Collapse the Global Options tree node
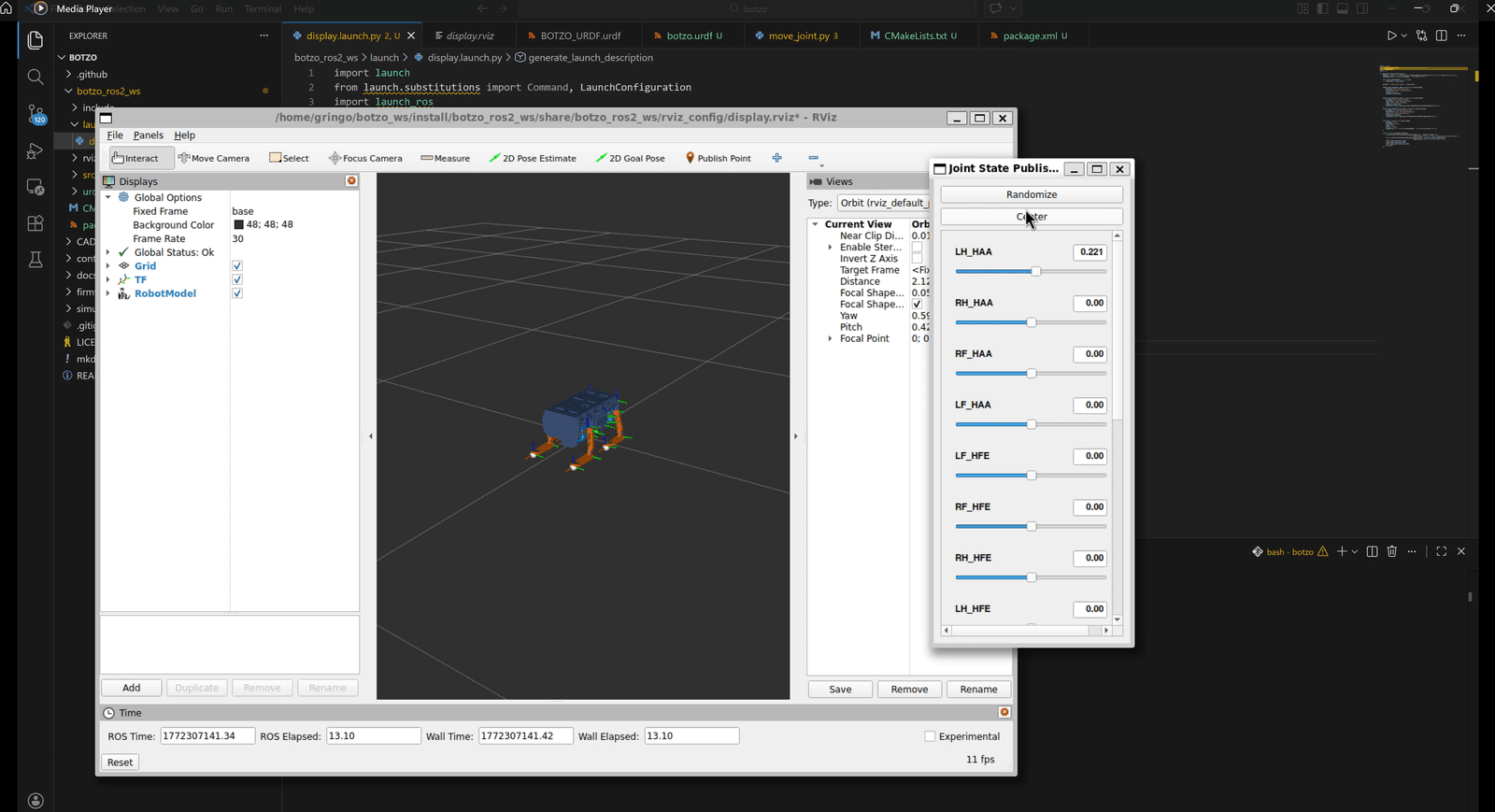The width and height of the screenshot is (1495, 812). pos(108,197)
